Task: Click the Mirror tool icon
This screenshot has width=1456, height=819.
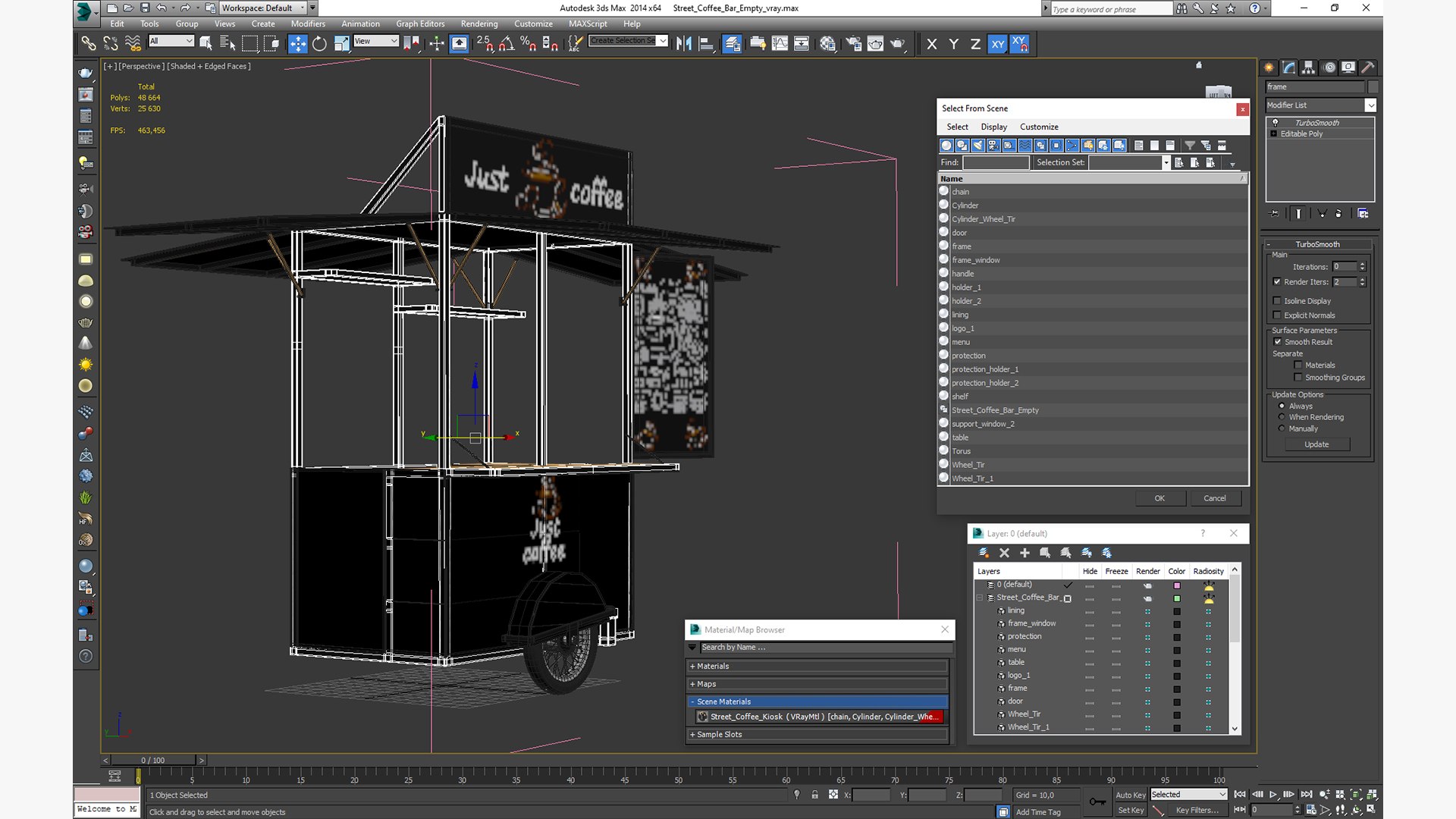Action: coord(684,44)
